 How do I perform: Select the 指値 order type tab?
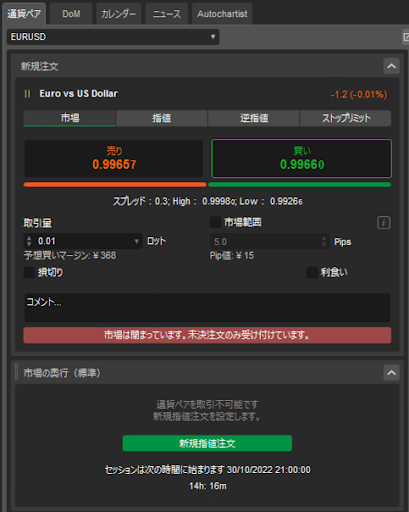[x=161, y=118]
